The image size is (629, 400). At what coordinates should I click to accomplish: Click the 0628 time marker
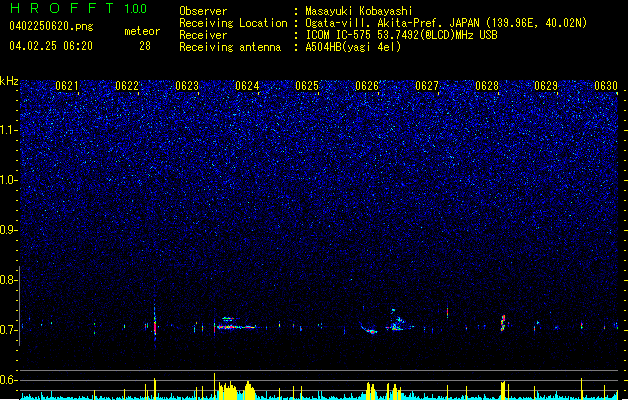click(487, 86)
